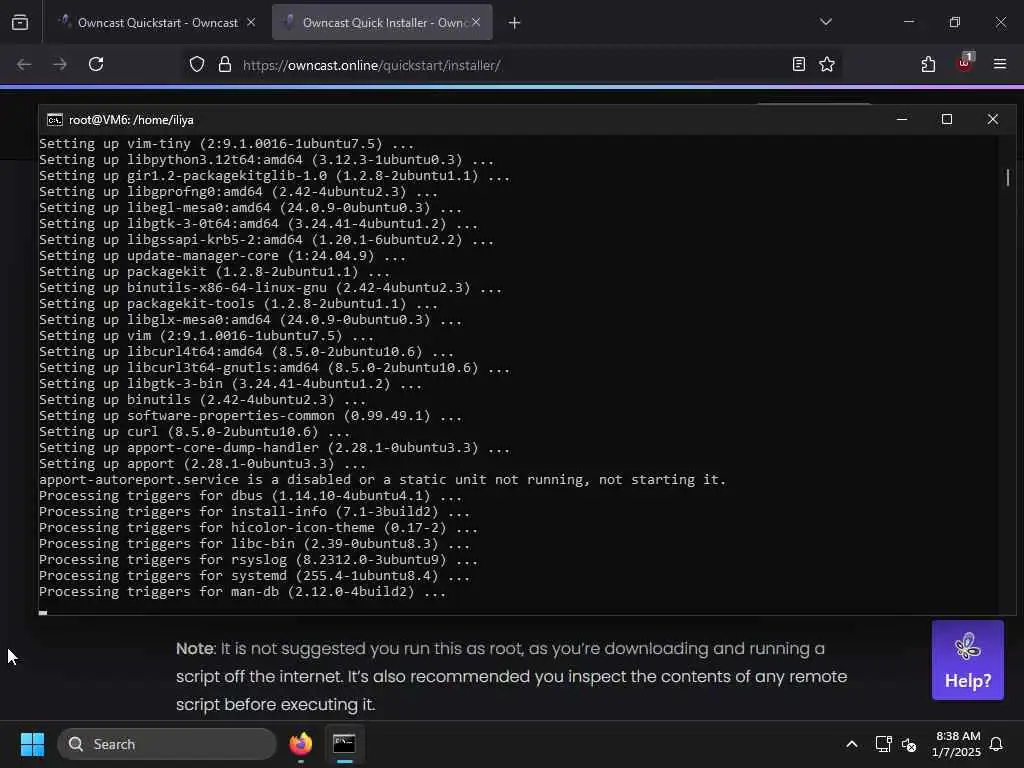Open Firefox View in the tab bar
This screenshot has height=768, width=1024.
[x=20, y=23]
